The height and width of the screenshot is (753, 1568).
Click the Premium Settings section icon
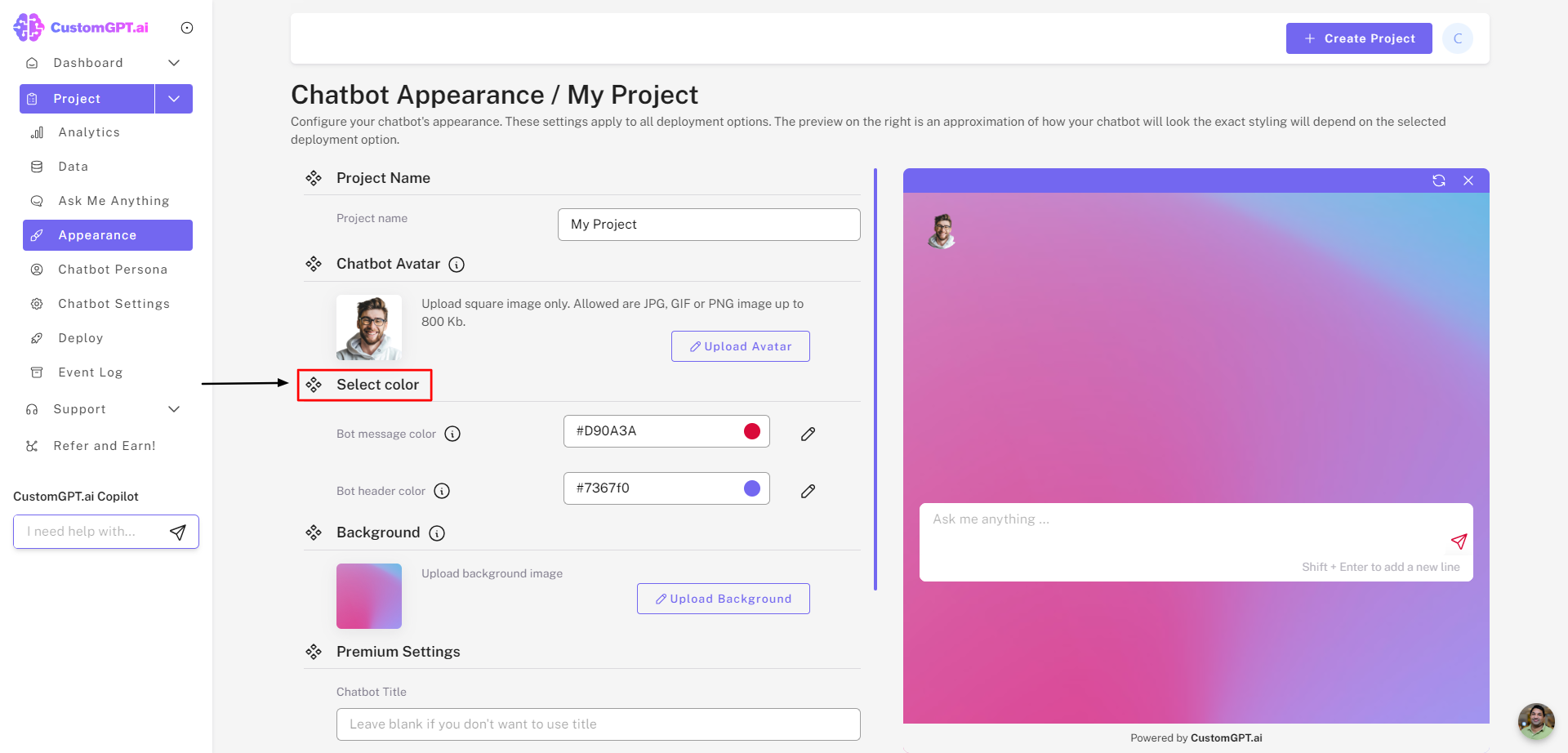click(314, 652)
